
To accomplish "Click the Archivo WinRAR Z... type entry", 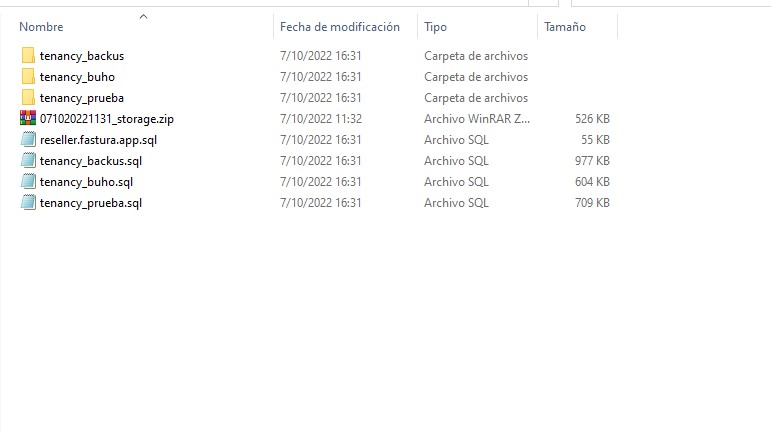I will pyautogui.click(x=476, y=119).
